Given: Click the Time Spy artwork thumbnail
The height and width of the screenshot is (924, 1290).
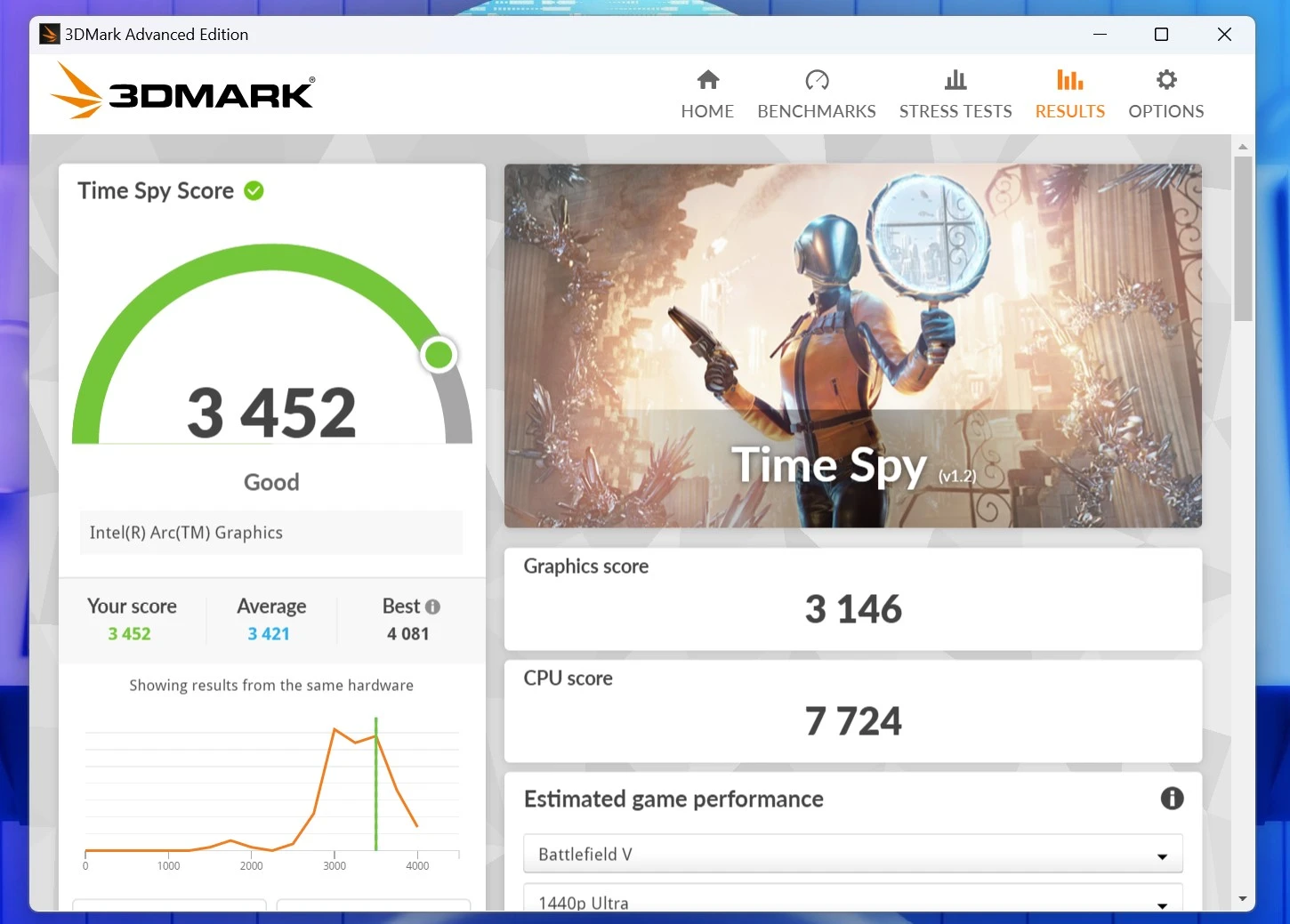Looking at the screenshot, I should click(x=852, y=345).
